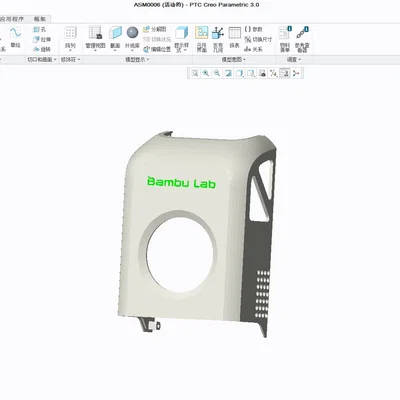Expand the 截面 section dropdown arrow

[115, 51]
